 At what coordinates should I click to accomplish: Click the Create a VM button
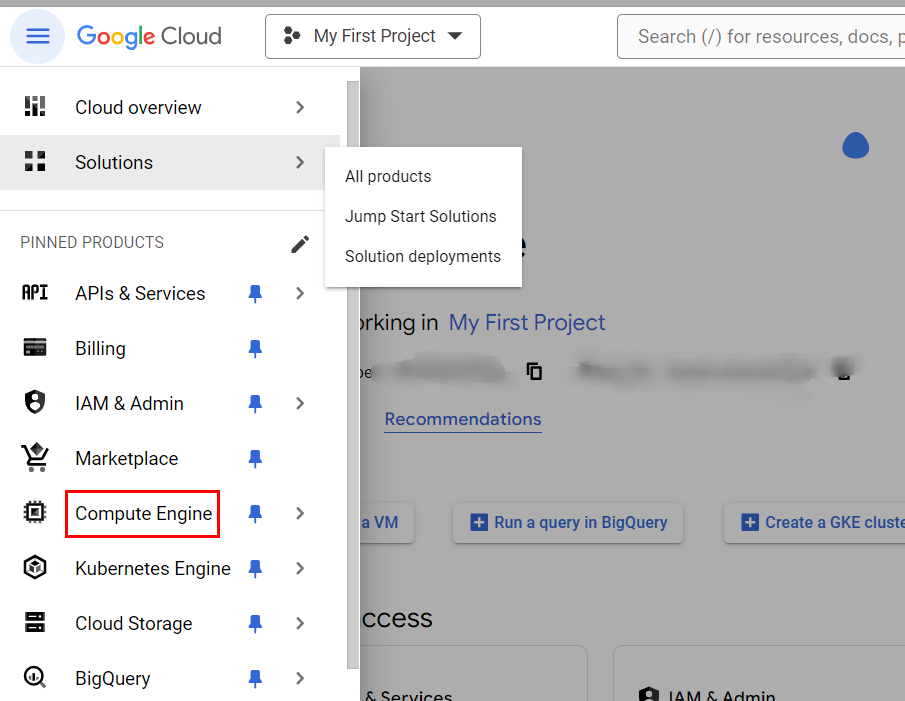387,523
